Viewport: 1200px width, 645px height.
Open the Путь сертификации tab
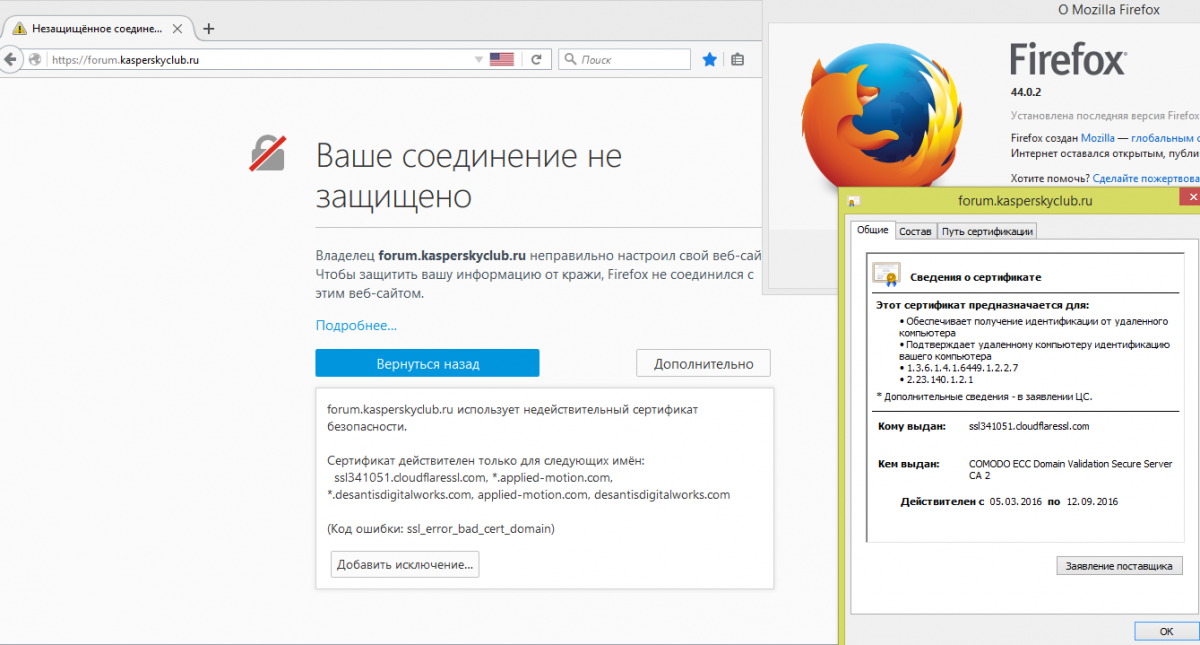pos(987,231)
